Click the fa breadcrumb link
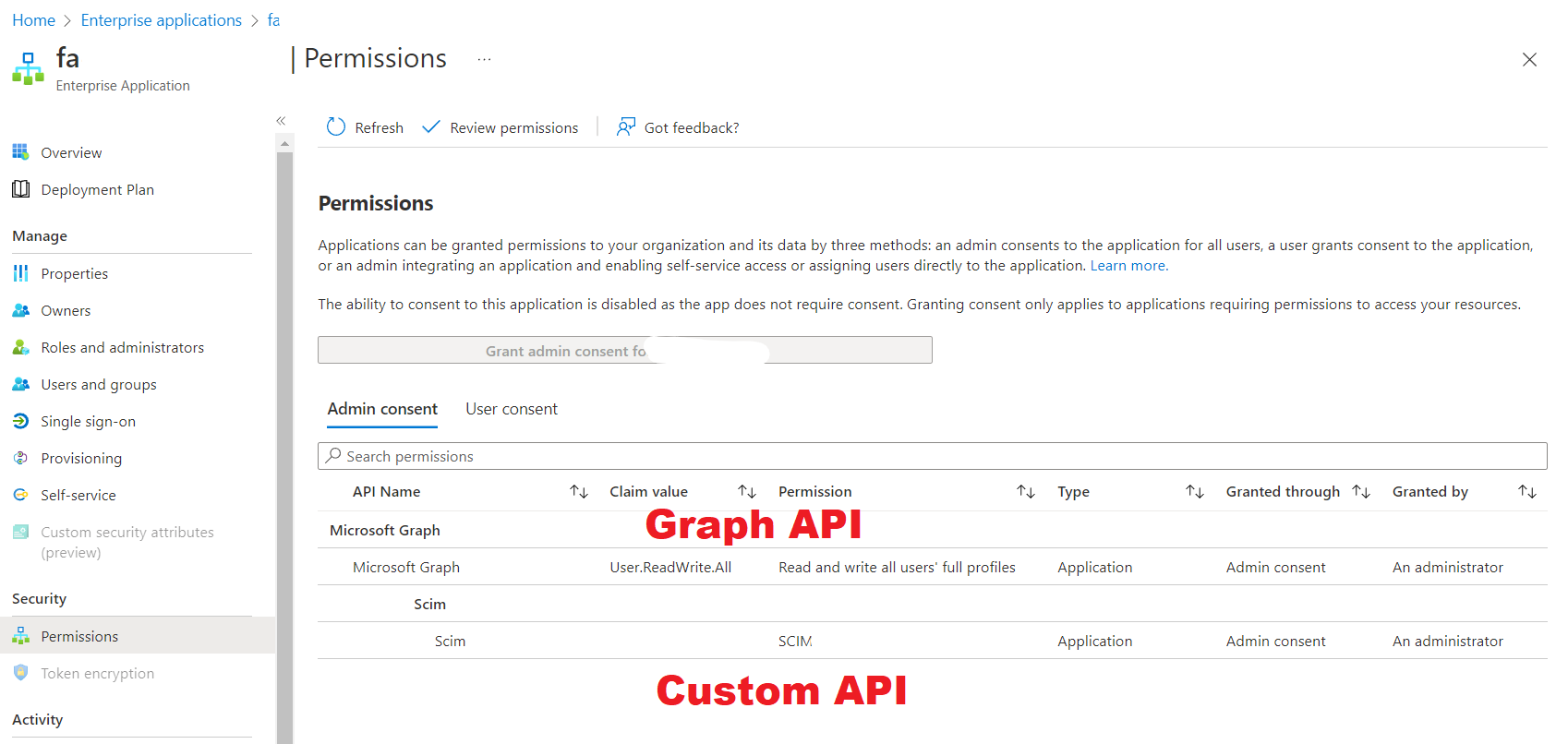The image size is (1568, 744). click(273, 20)
